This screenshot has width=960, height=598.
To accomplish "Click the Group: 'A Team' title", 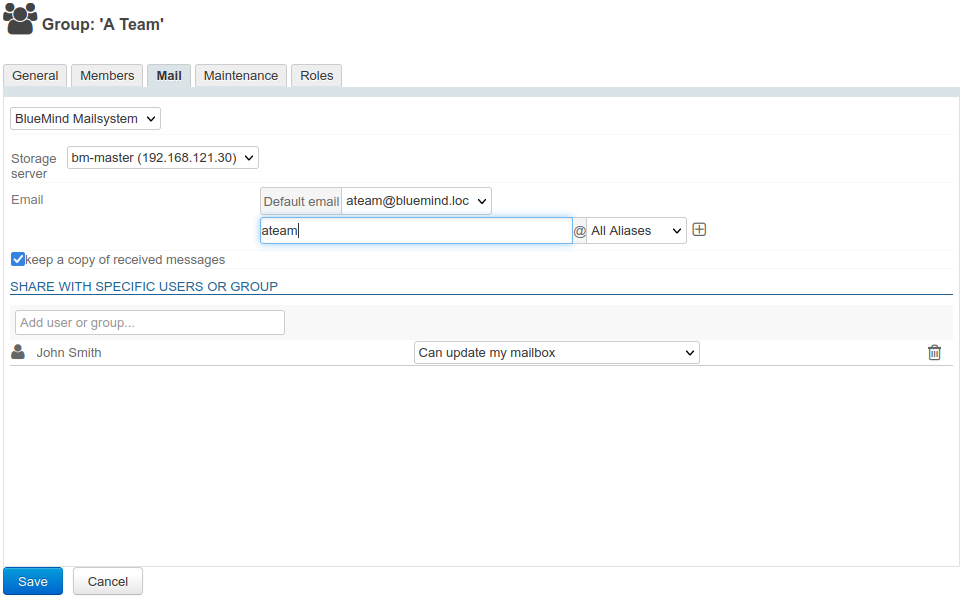I will pos(103,24).
